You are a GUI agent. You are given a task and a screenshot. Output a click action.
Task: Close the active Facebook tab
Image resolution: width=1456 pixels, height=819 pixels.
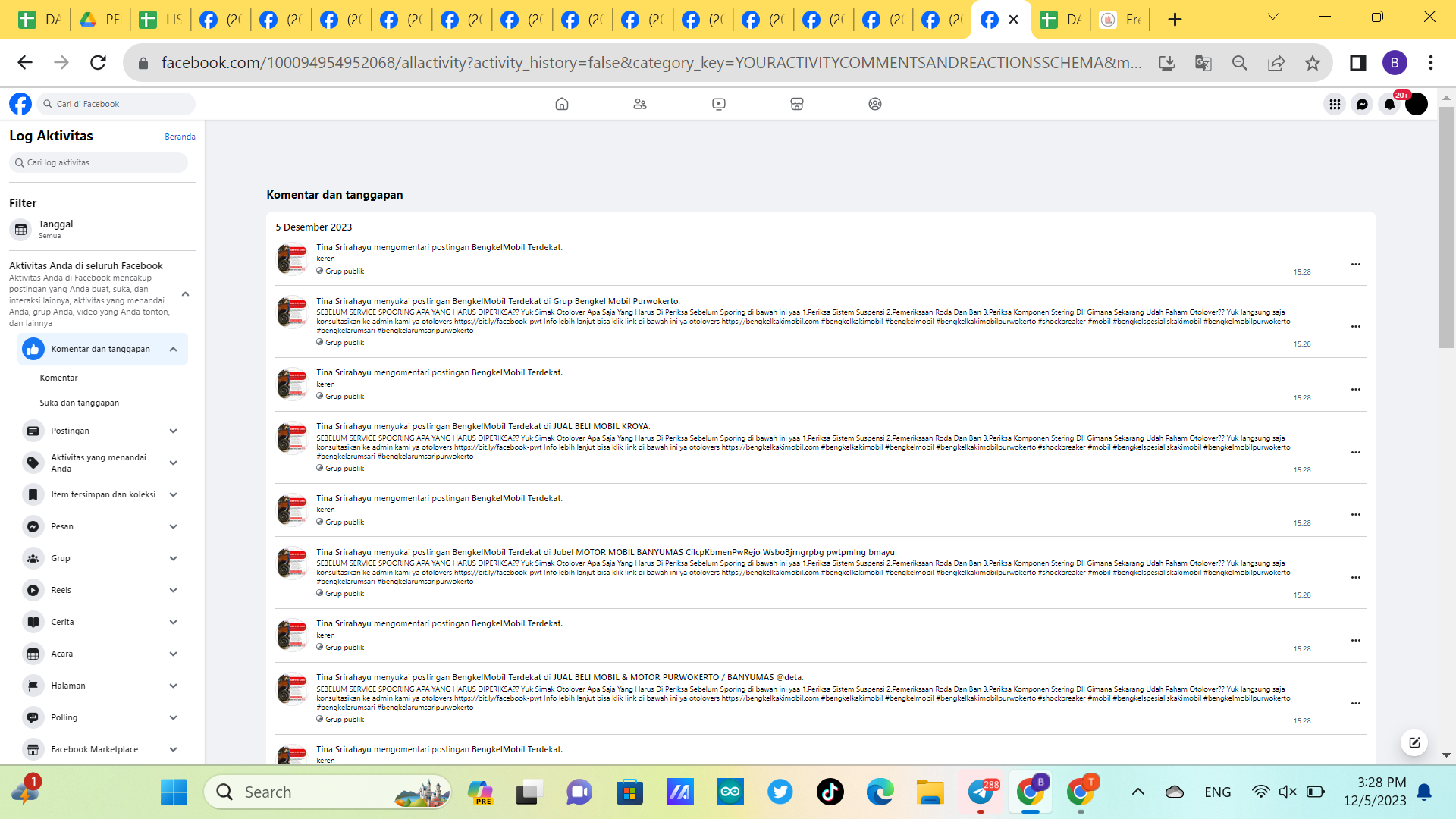(1013, 20)
